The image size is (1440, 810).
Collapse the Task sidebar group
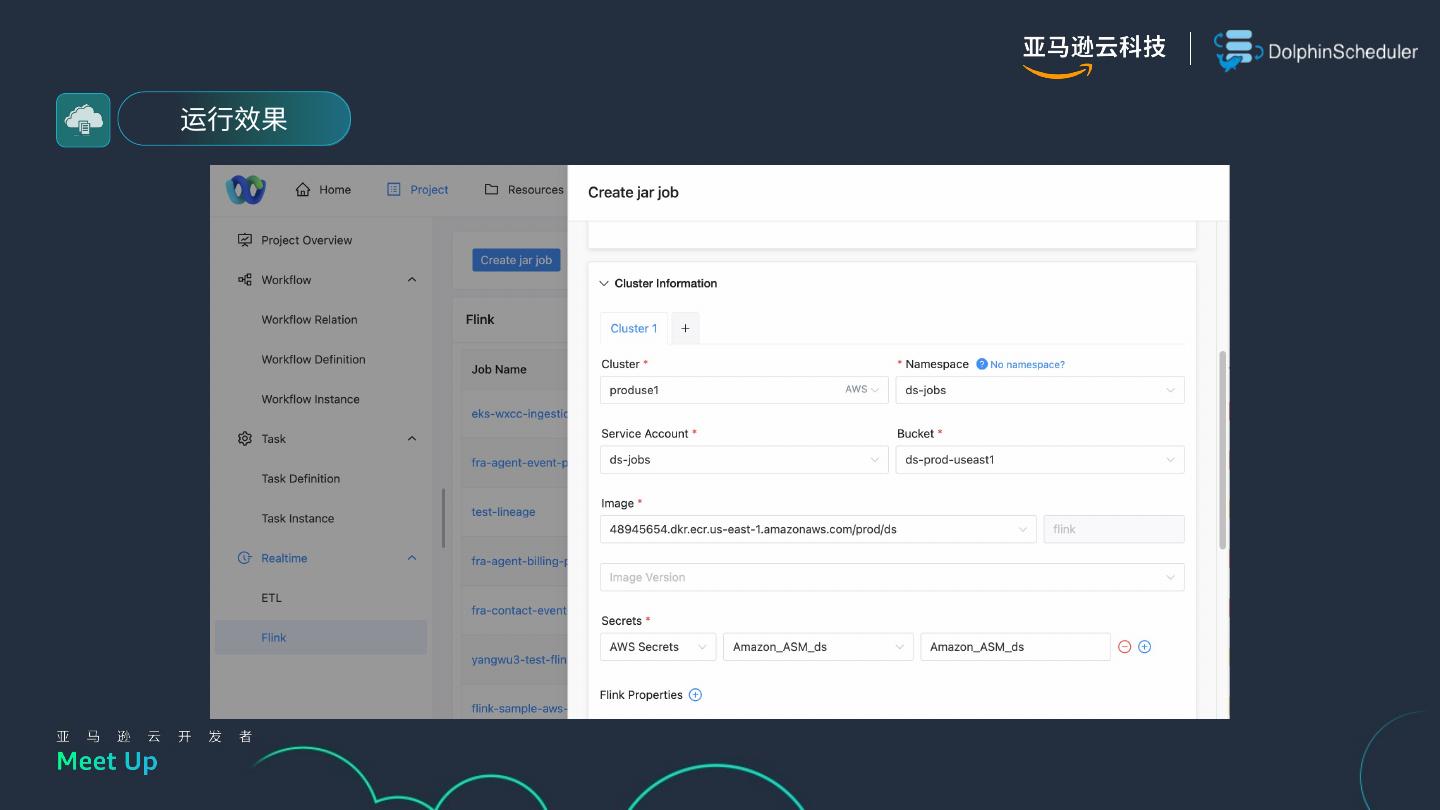412,439
